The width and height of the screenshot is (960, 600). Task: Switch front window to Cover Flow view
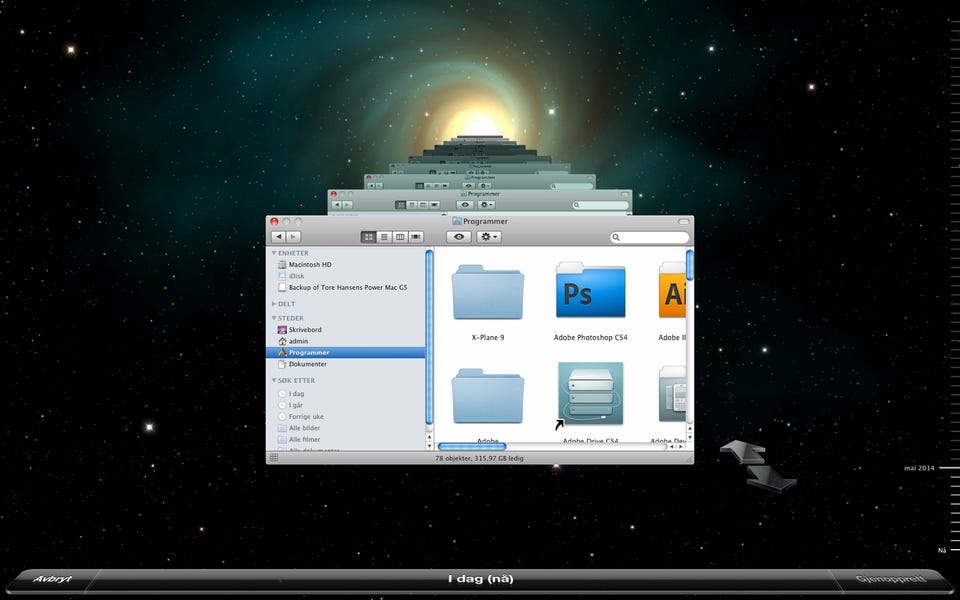416,237
